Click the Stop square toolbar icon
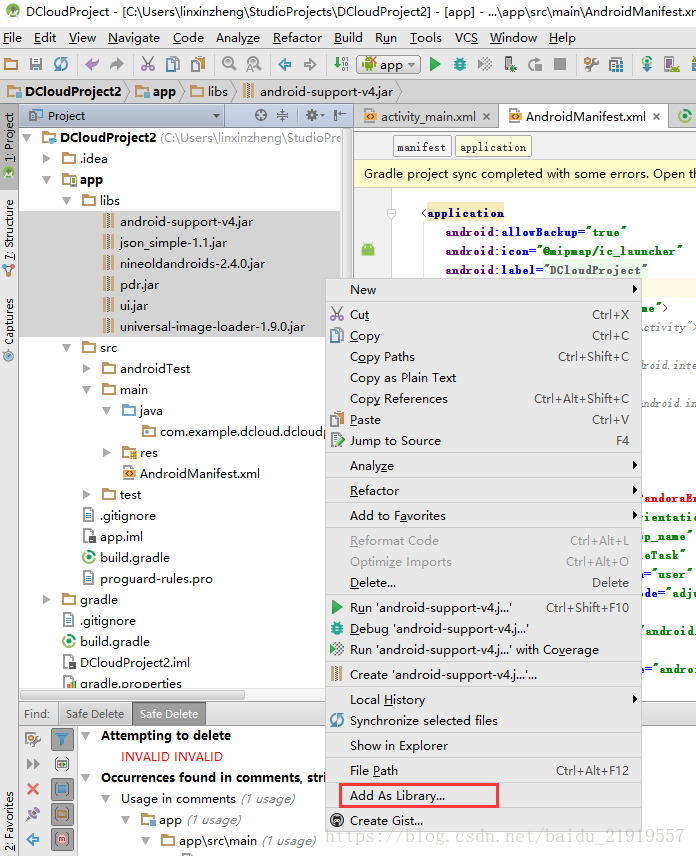 point(560,64)
